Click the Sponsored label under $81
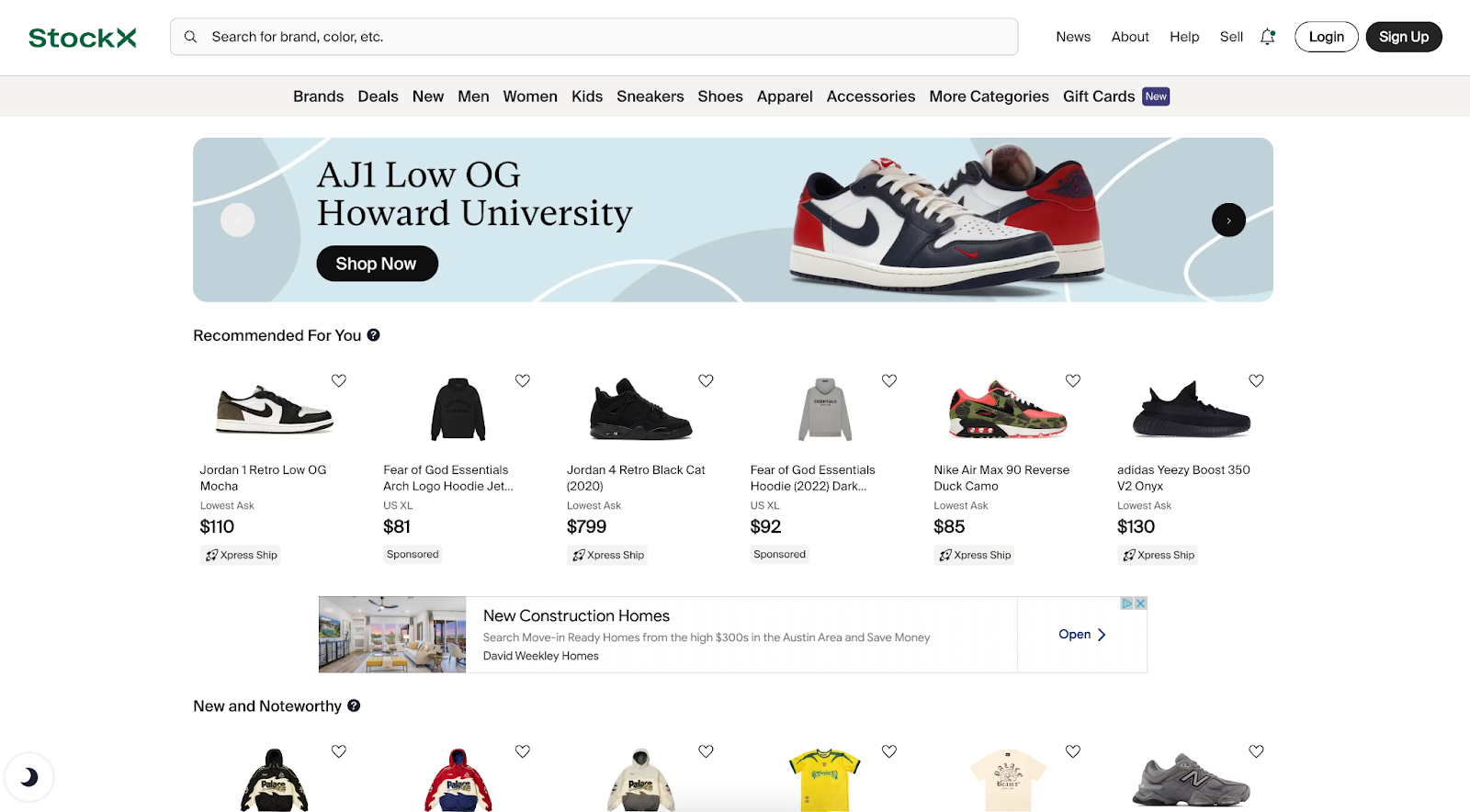 pyautogui.click(x=413, y=554)
